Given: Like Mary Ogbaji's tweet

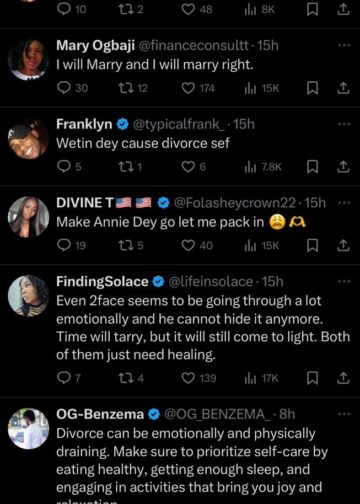Looking at the screenshot, I should click(x=198, y=88).
